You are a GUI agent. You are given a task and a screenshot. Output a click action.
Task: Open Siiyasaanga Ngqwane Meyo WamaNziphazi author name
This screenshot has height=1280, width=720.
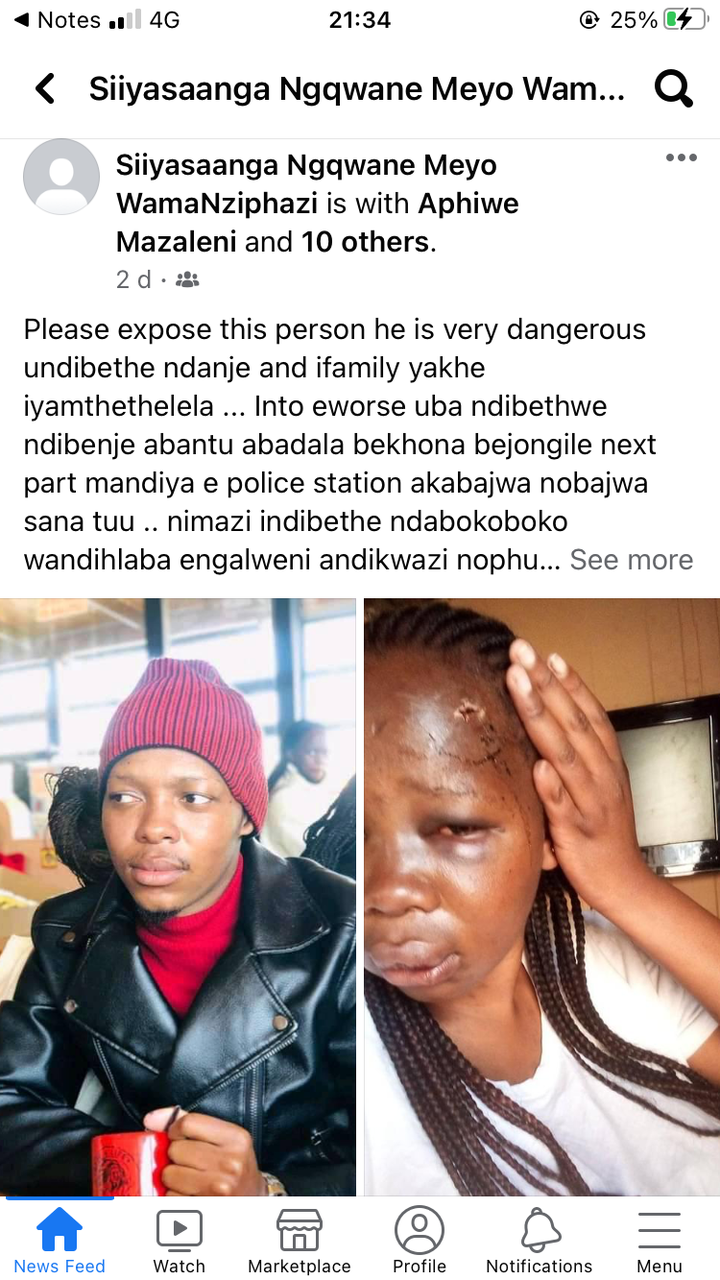[306, 184]
